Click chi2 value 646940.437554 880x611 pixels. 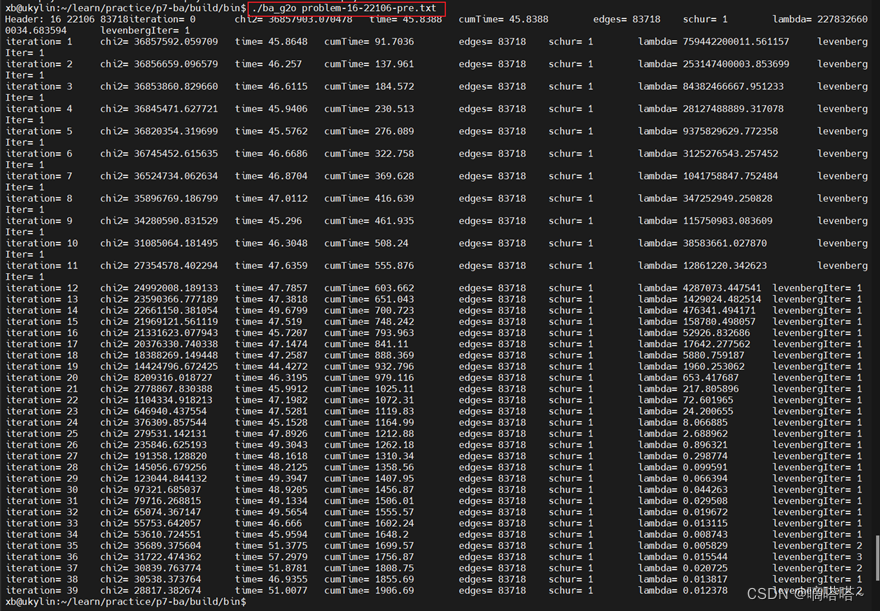point(170,412)
